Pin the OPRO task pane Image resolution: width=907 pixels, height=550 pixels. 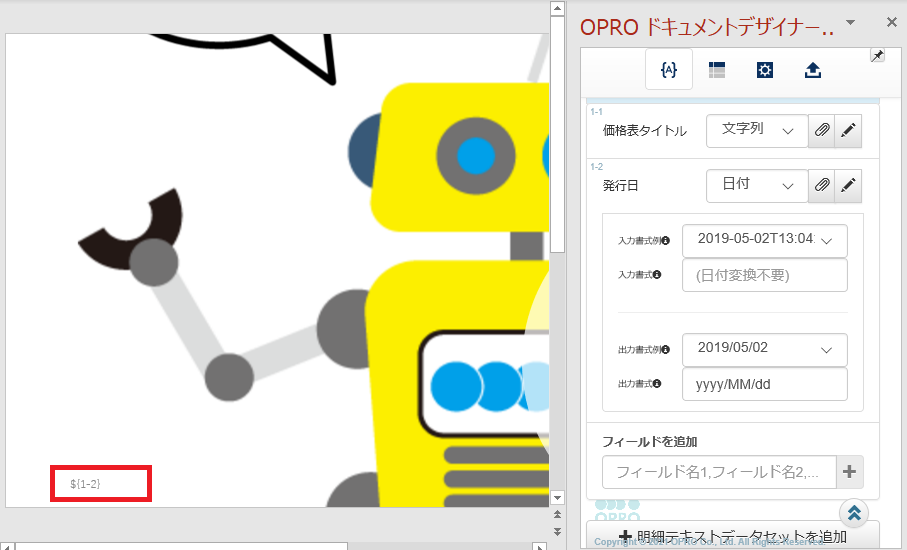(x=877, y=56)
